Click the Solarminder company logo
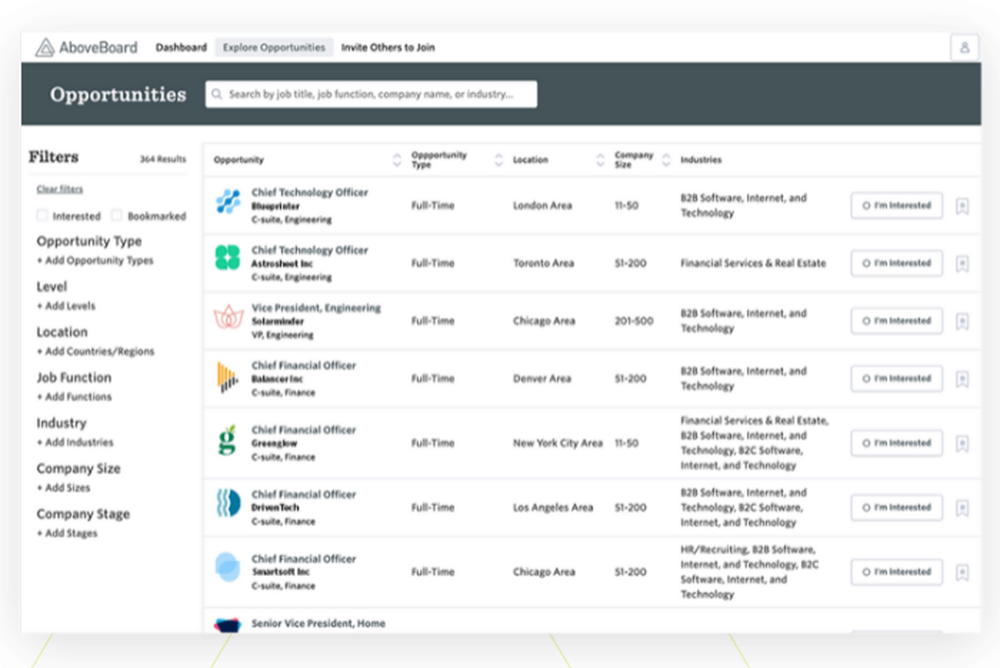This screenshot has width=1000, height=668. (228, 316)
